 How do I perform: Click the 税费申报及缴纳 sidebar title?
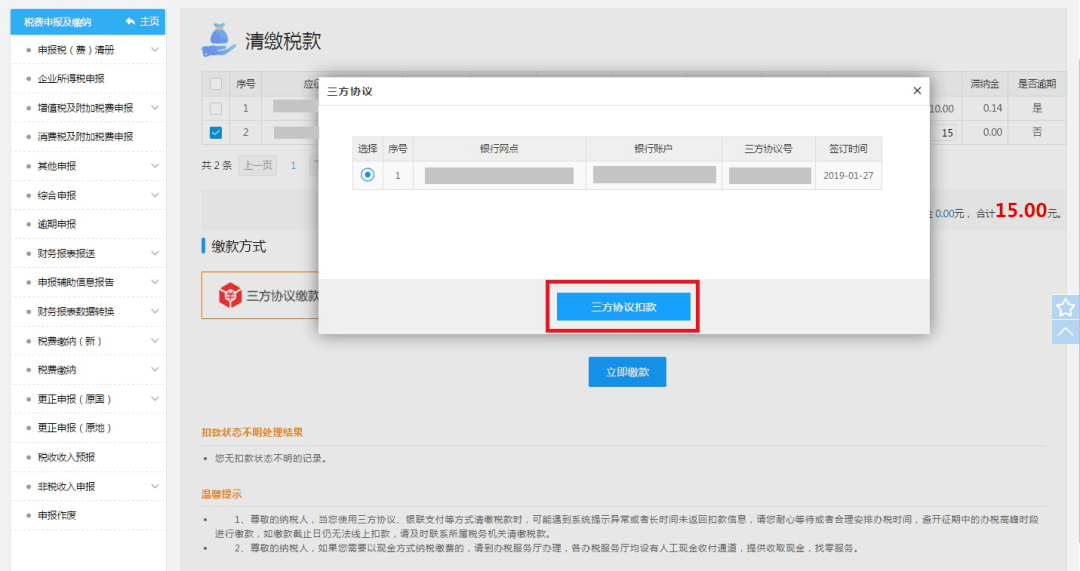click(58, 22)
